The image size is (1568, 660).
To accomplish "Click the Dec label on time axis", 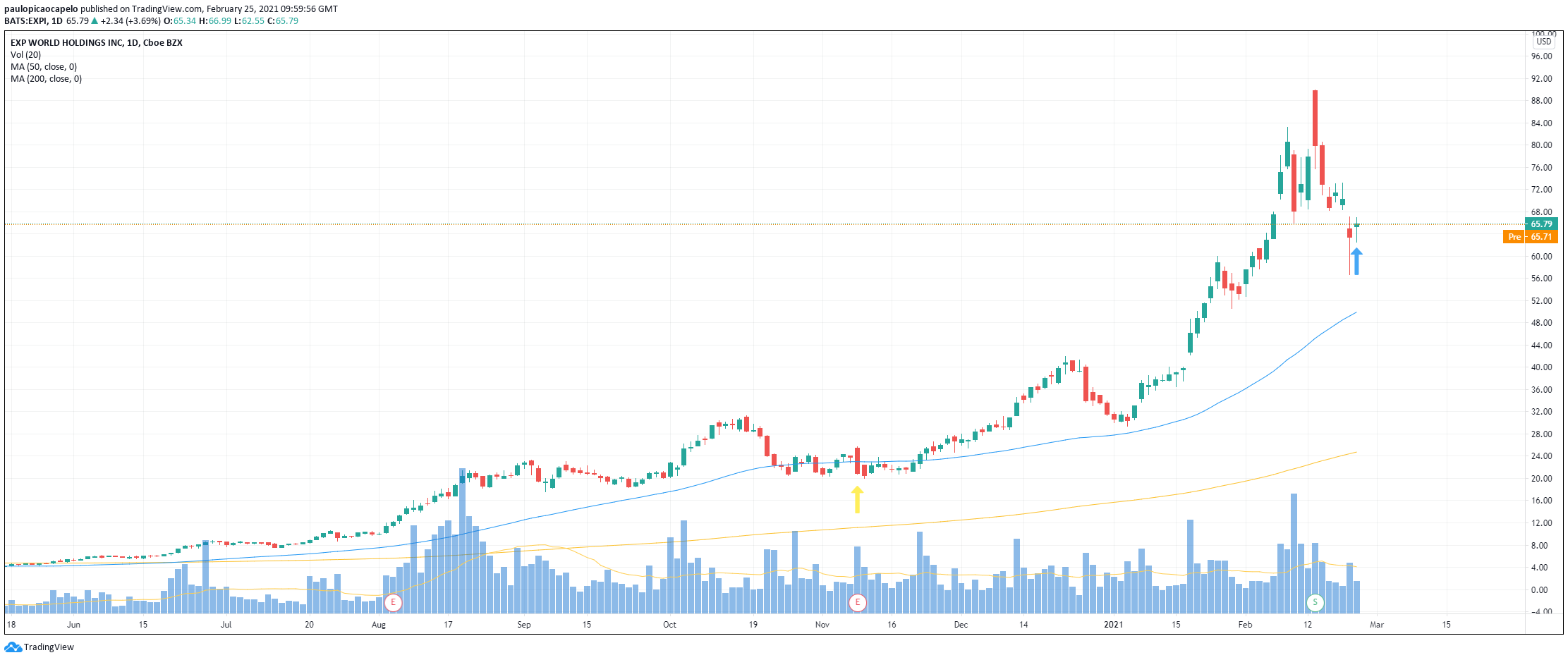I will pyautogui.click(x=961, y=625).
